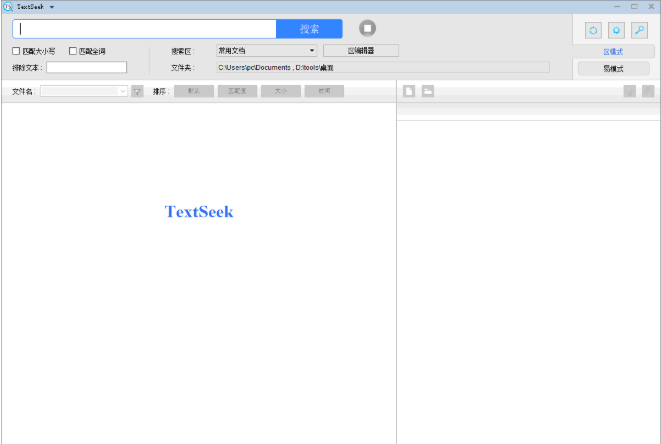The height and width of the screenshot is (444, 661).
Task: Sort results by 默认
Action: (194, 91)
